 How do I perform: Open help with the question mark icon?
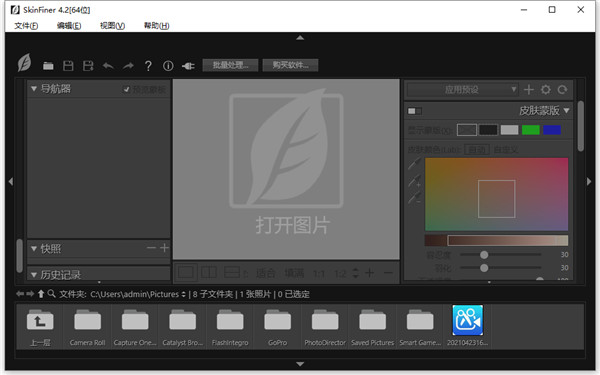[x=148, y=66]
